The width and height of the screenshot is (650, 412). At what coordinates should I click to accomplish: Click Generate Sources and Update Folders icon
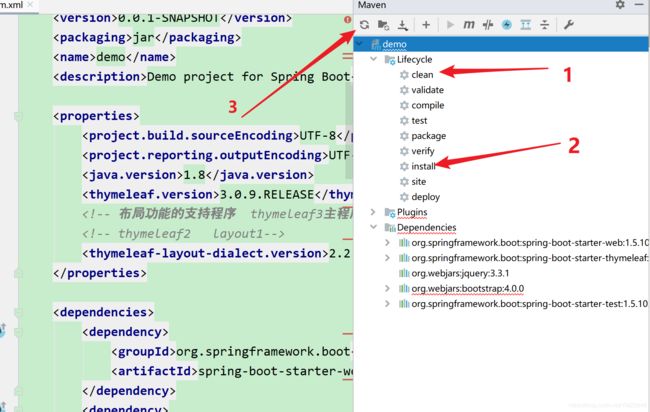383,25
